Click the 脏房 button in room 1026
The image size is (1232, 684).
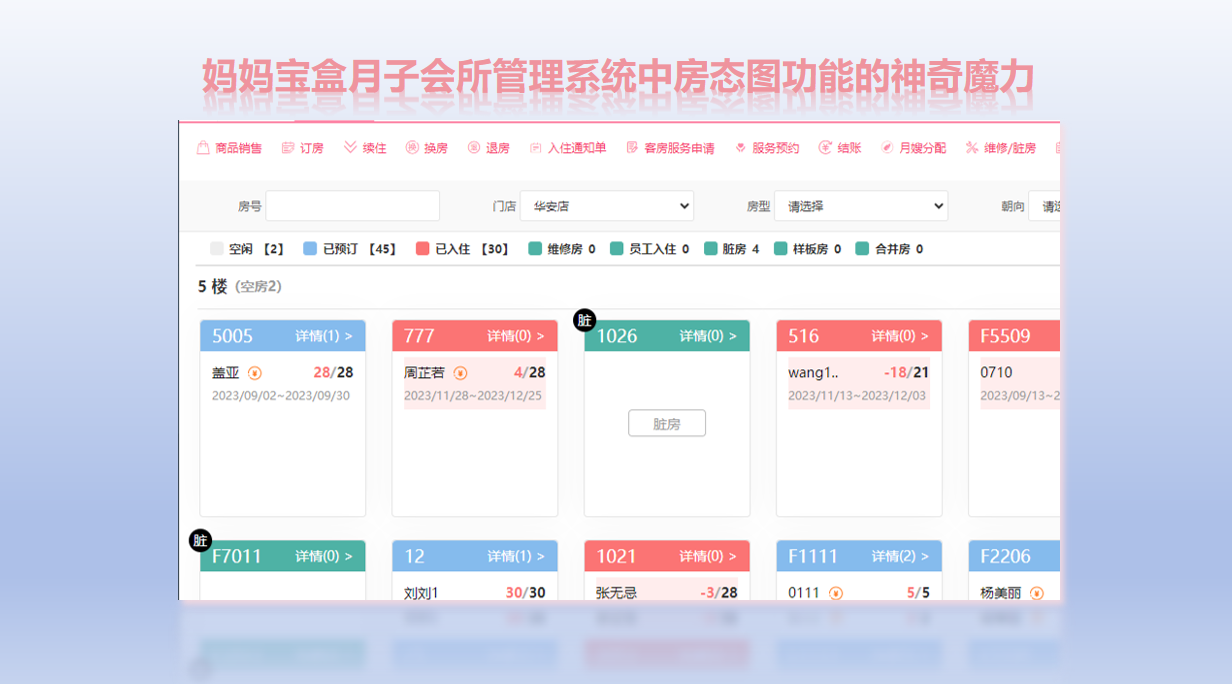pos(667,423)
